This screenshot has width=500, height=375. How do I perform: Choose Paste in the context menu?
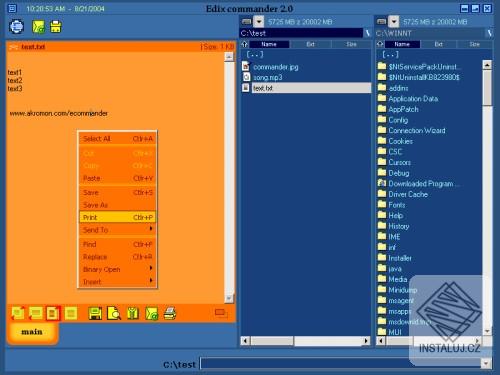[117, 178]
